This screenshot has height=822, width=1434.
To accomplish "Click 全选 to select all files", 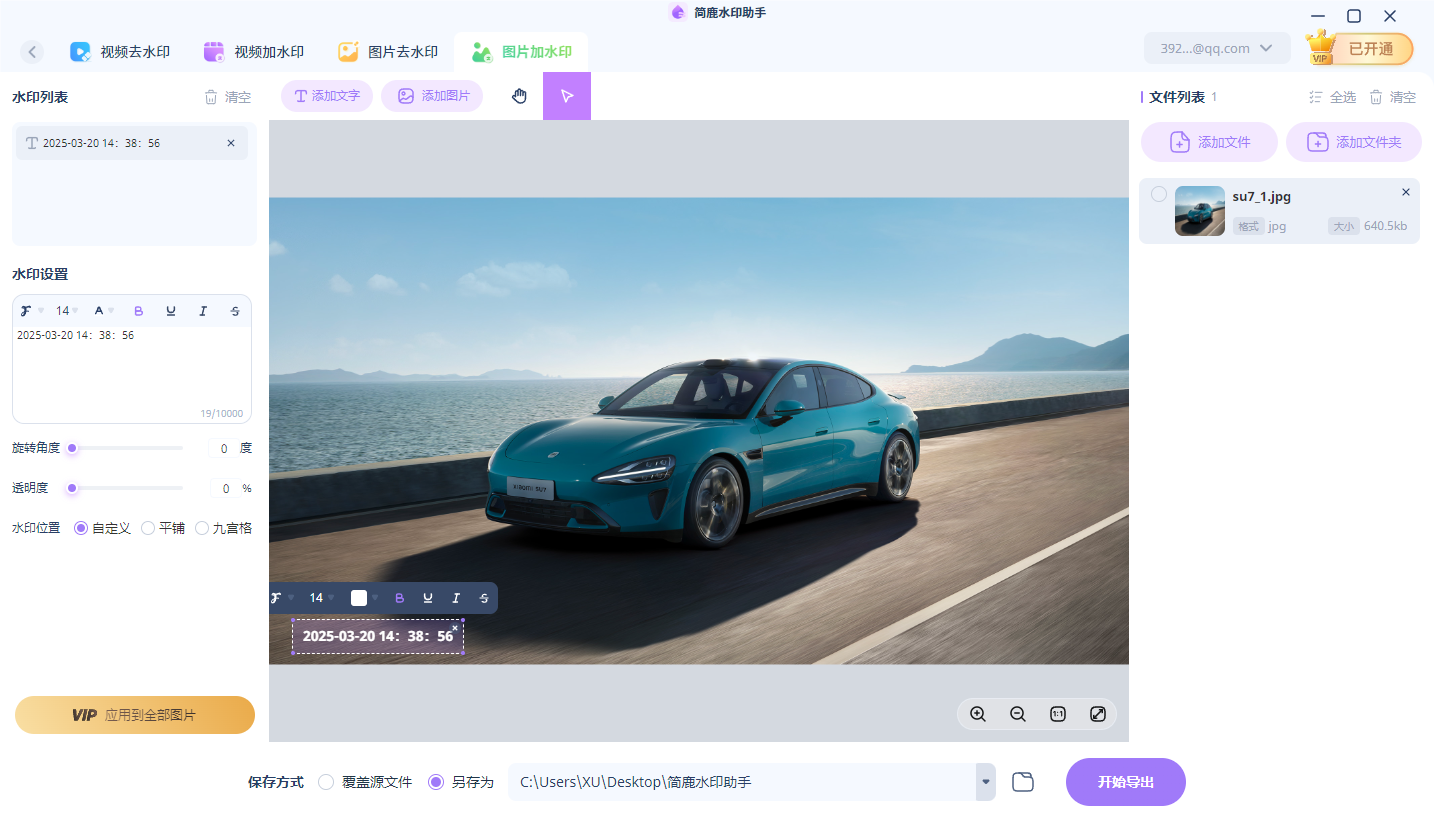I will click(x=1333, y=97).
